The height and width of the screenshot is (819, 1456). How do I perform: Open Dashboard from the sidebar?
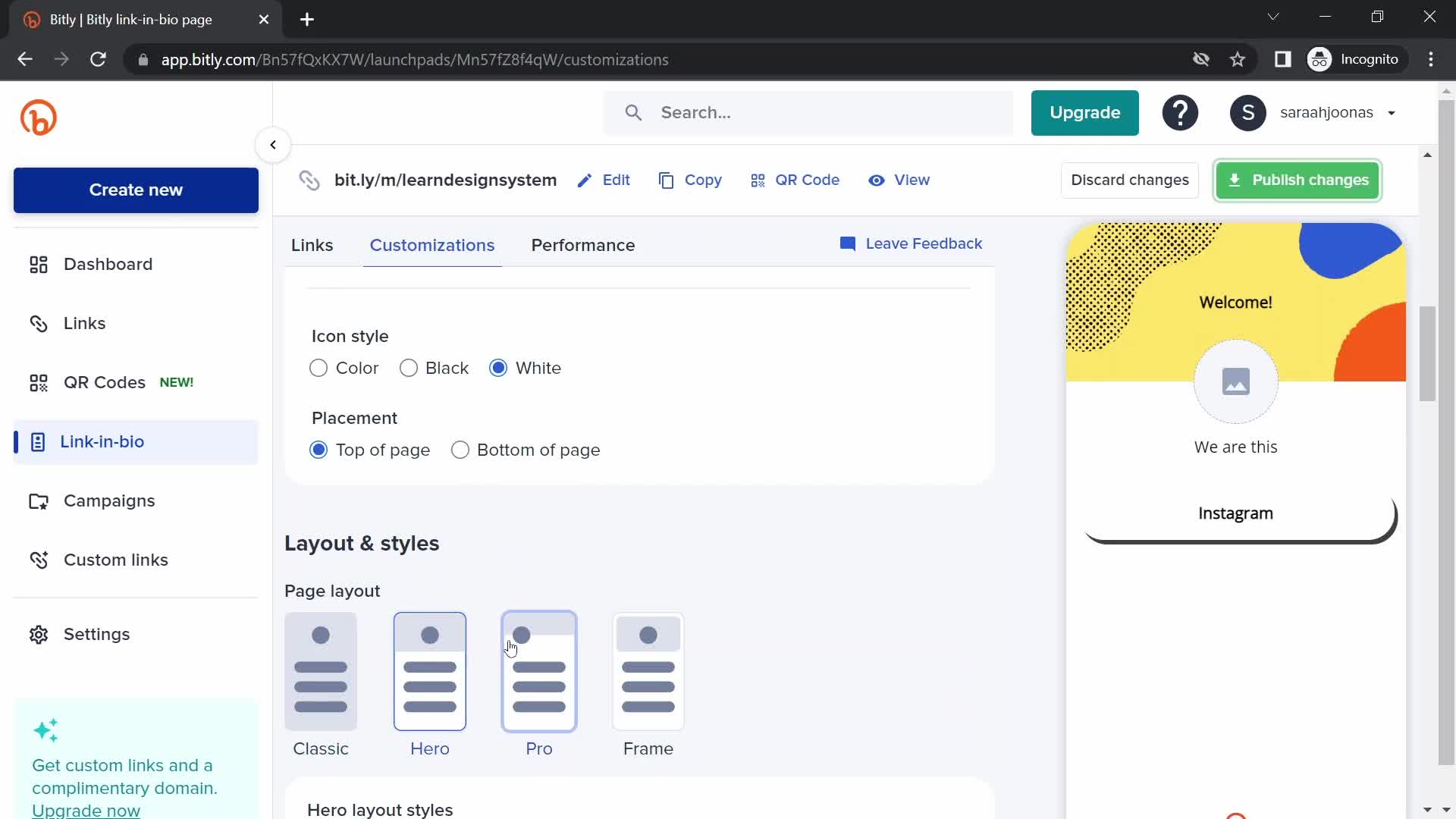tap(136, 265)
